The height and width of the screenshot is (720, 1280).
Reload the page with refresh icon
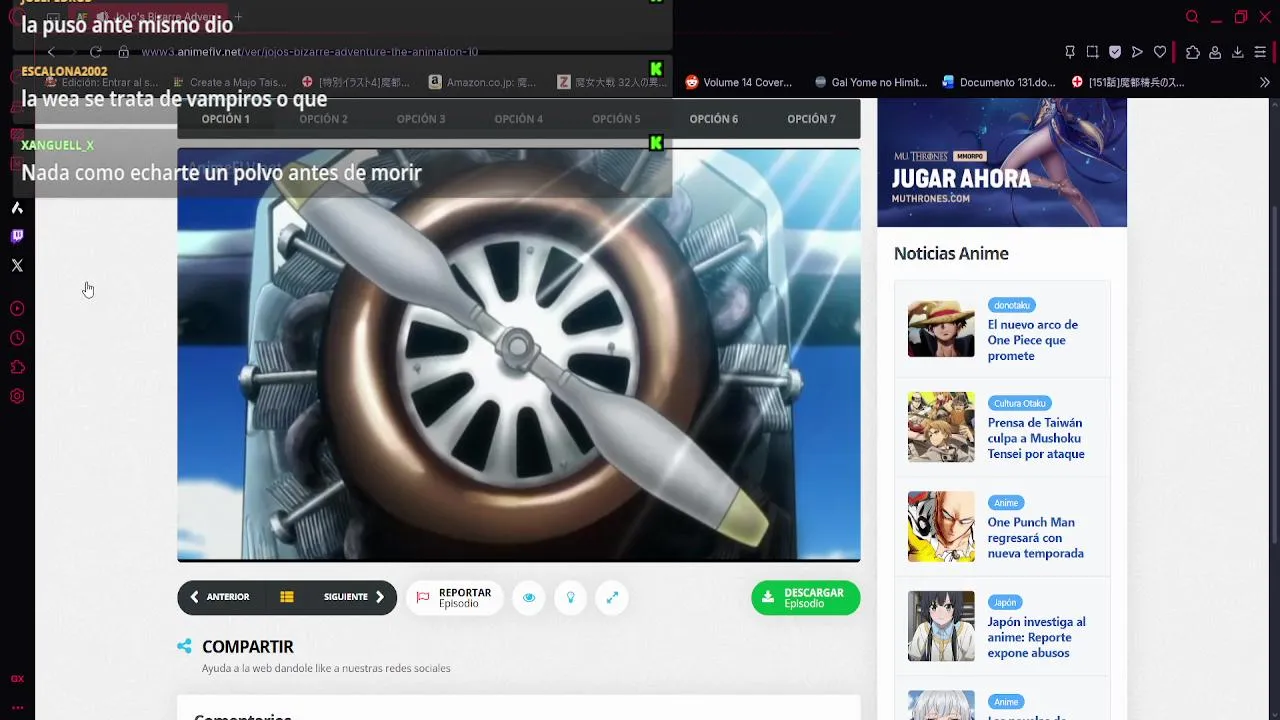[95, 52]
